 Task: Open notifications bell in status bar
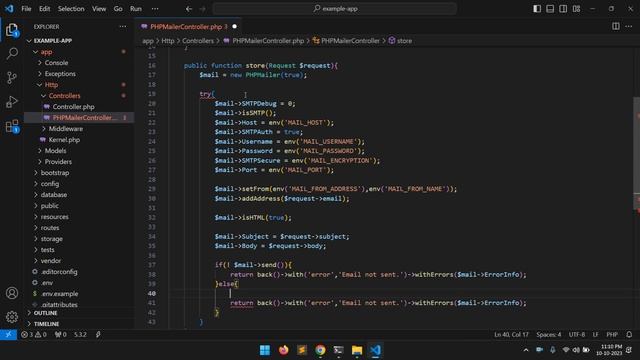(629, 335)
